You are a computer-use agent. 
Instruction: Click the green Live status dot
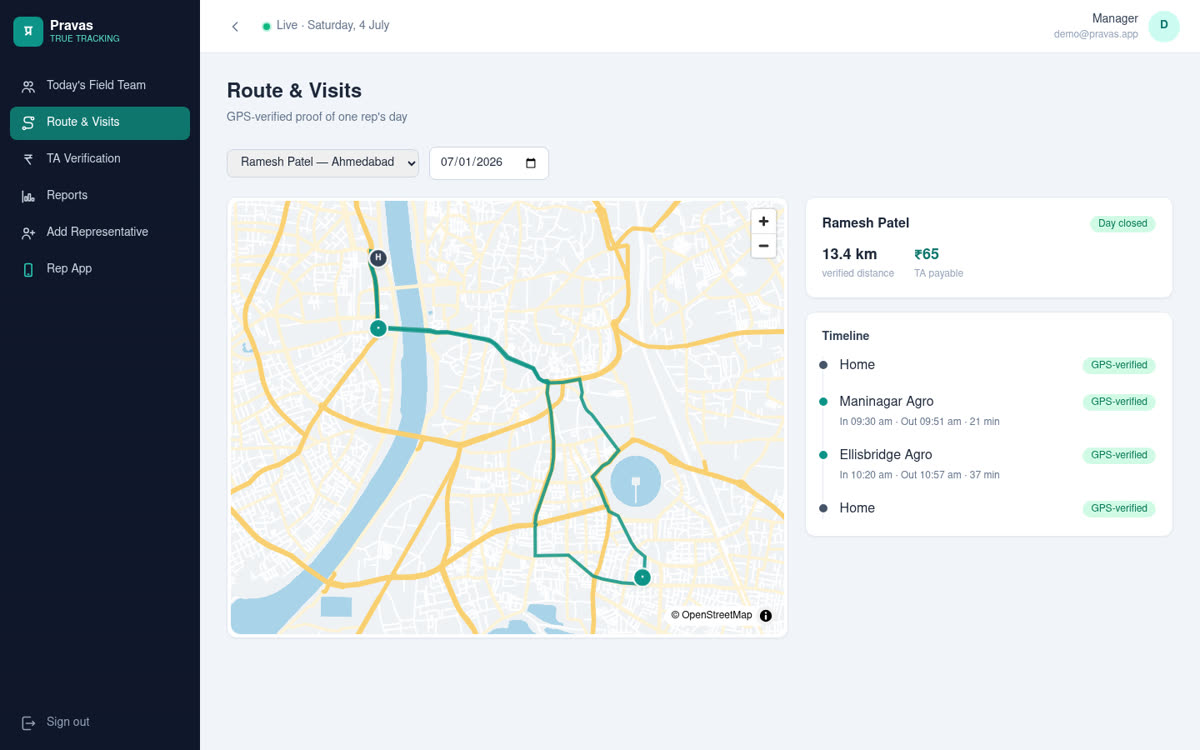pos(266,26)
